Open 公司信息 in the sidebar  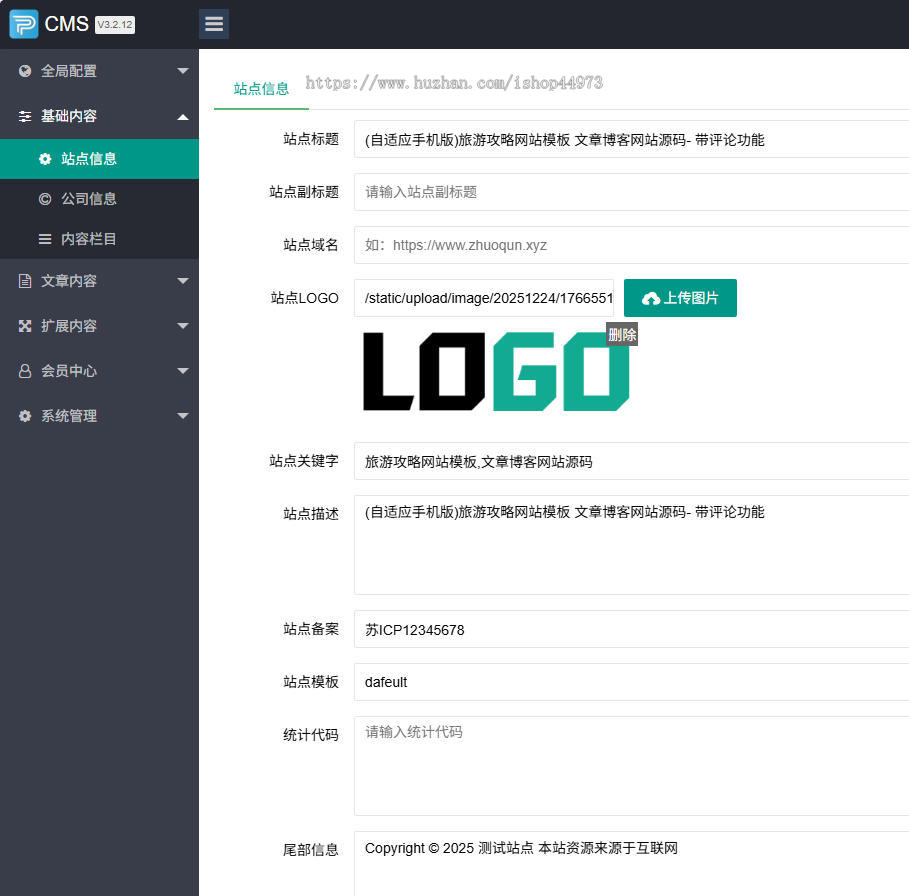(89, 199)
